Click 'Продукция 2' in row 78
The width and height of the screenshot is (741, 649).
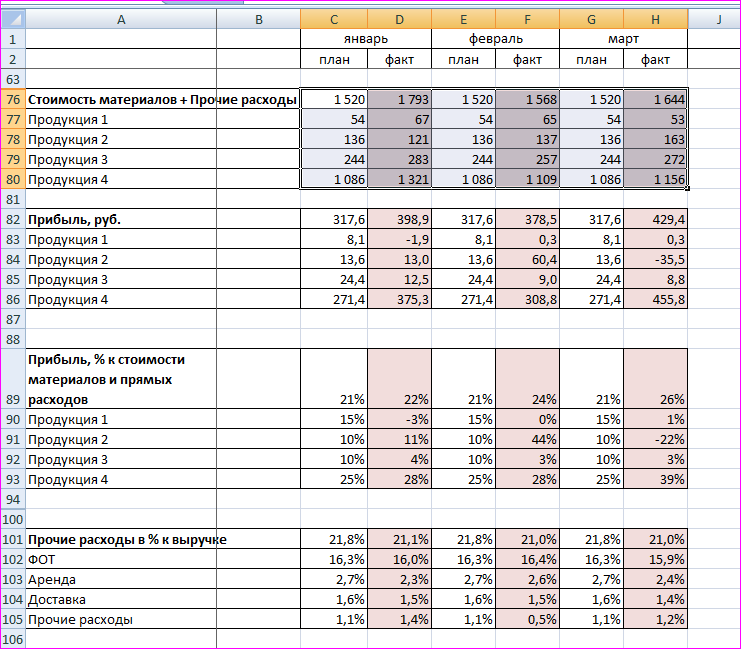click(121, 139)
